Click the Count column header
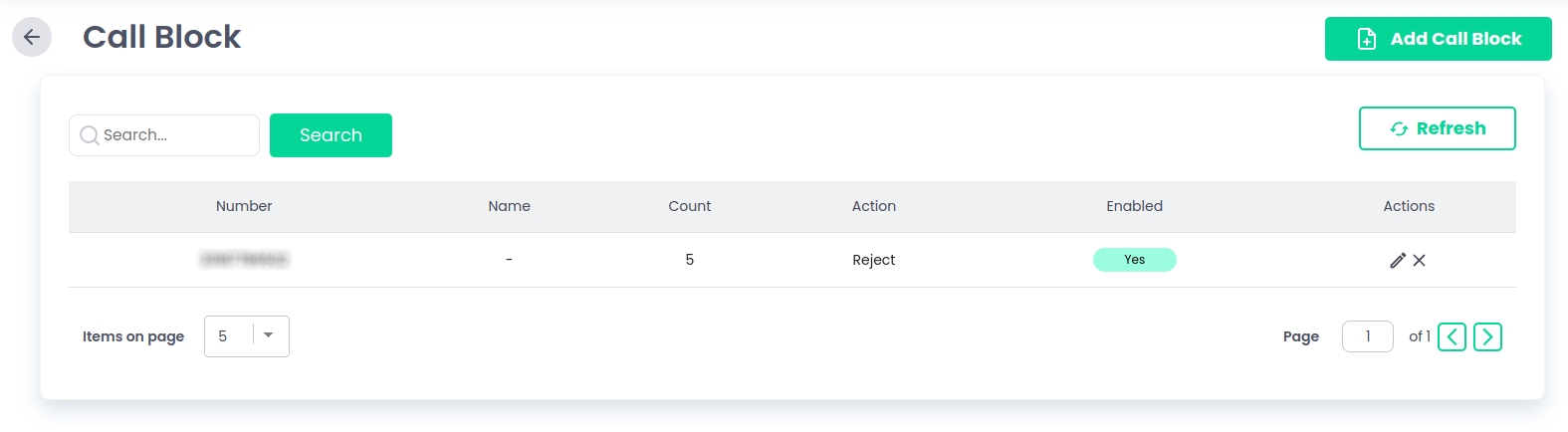The image size is (1568, 432). [x=689, y=206]
